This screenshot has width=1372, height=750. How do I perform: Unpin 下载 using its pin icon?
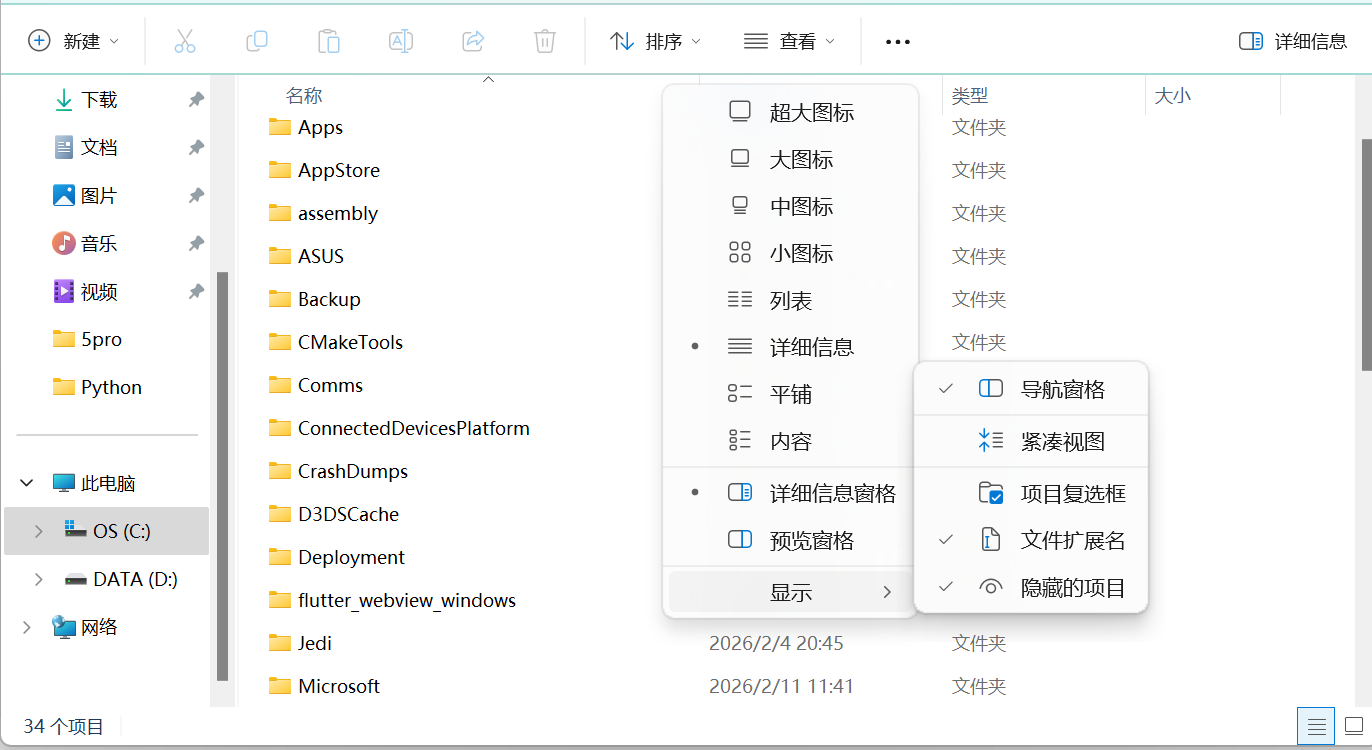196,99
